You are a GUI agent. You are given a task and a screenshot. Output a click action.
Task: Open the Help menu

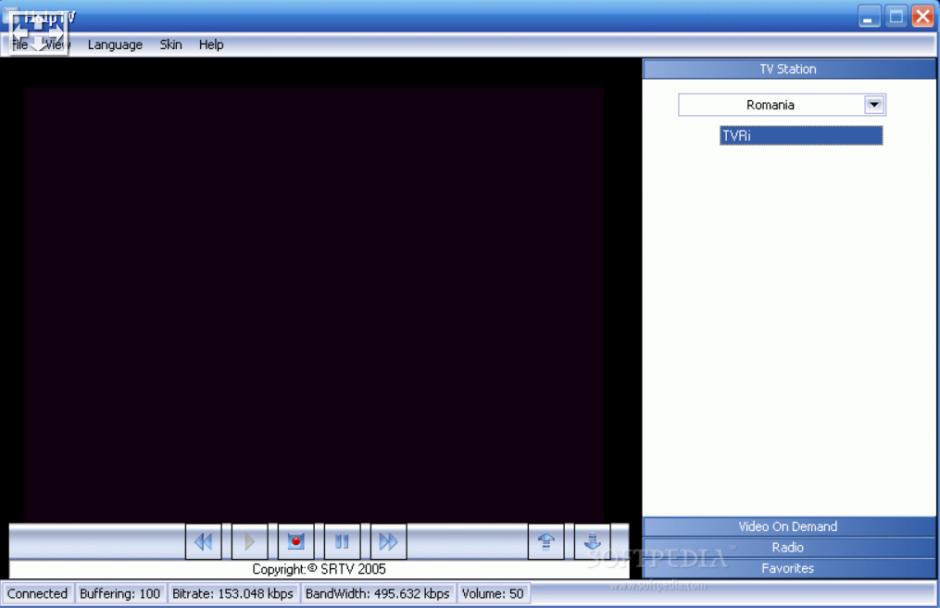211,45
